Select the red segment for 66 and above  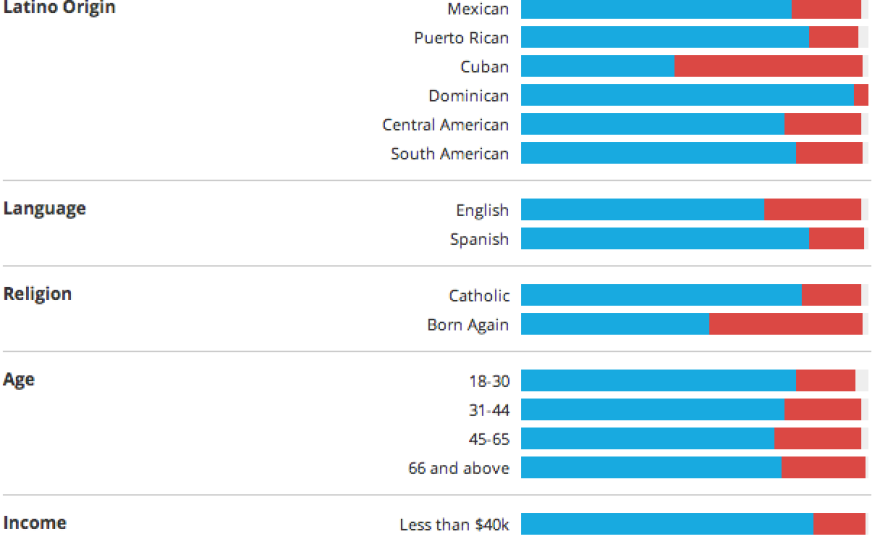[x=823, y=468]
